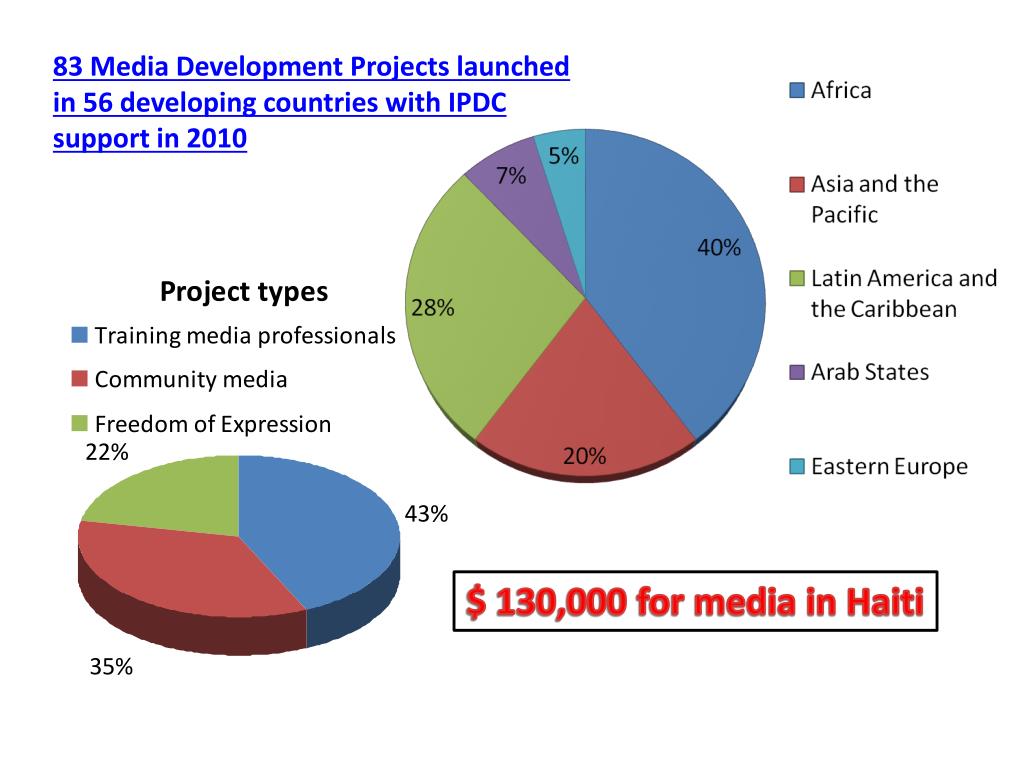Click the Arab States purple swatch
1024x768 pixels.
tap(797, 372)
